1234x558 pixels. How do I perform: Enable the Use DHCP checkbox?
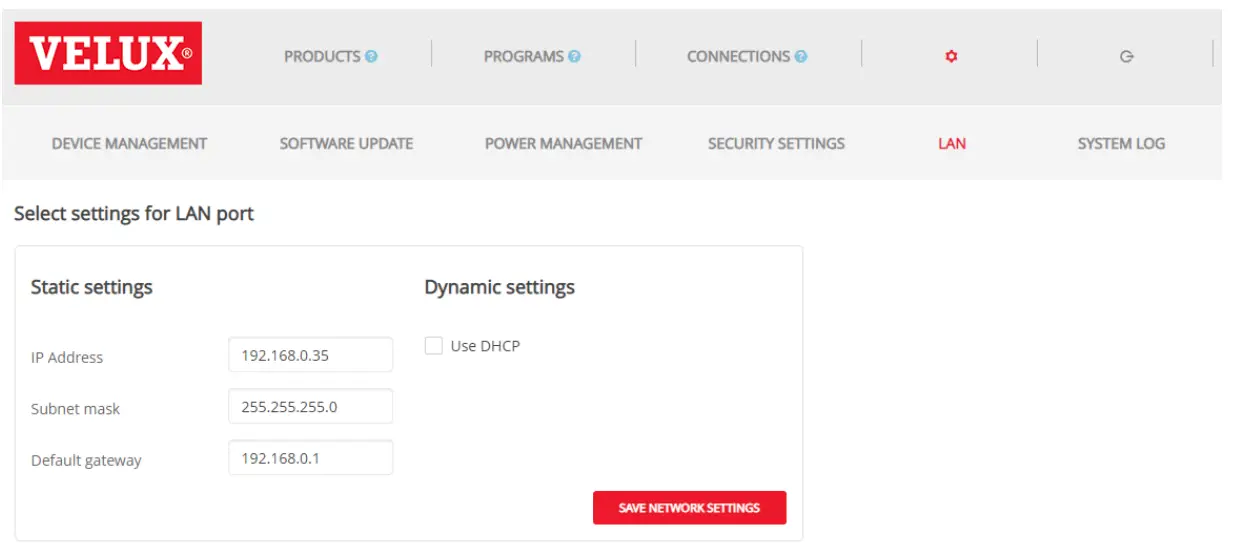(434, 346)
